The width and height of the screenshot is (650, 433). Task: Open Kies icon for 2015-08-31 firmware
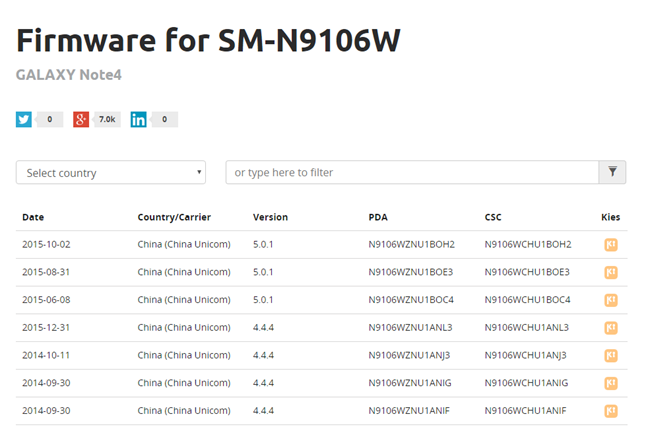[610, 272]
